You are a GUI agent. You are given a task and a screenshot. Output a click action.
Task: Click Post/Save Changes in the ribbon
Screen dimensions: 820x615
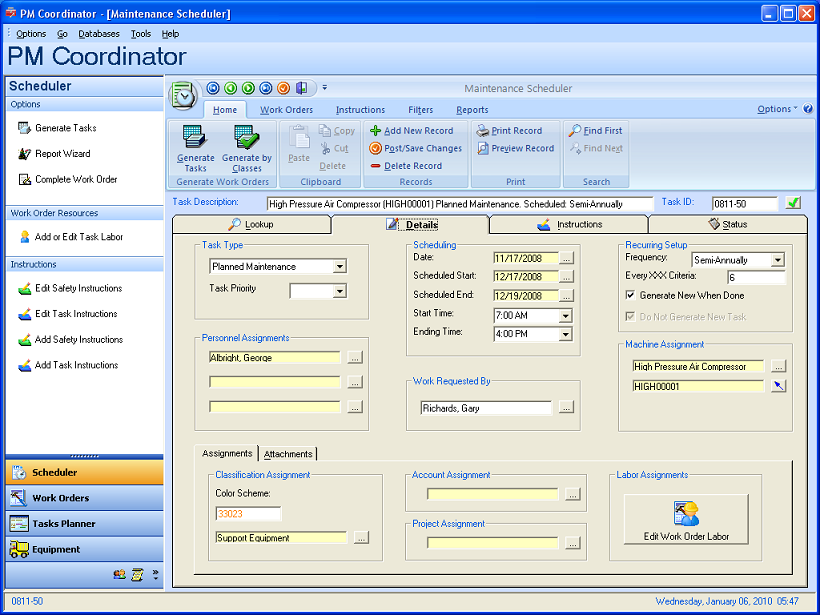coord(416,149)
